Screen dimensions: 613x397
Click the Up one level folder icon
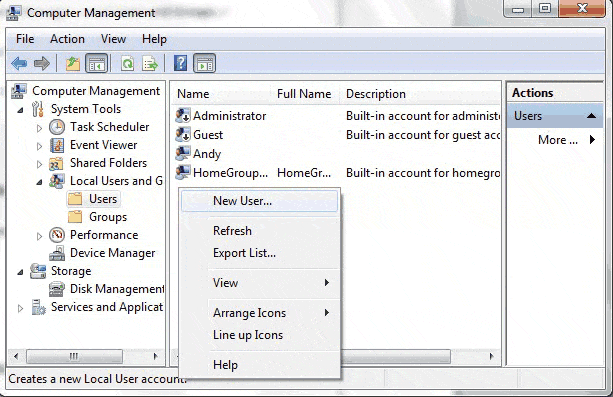(73, 63)
